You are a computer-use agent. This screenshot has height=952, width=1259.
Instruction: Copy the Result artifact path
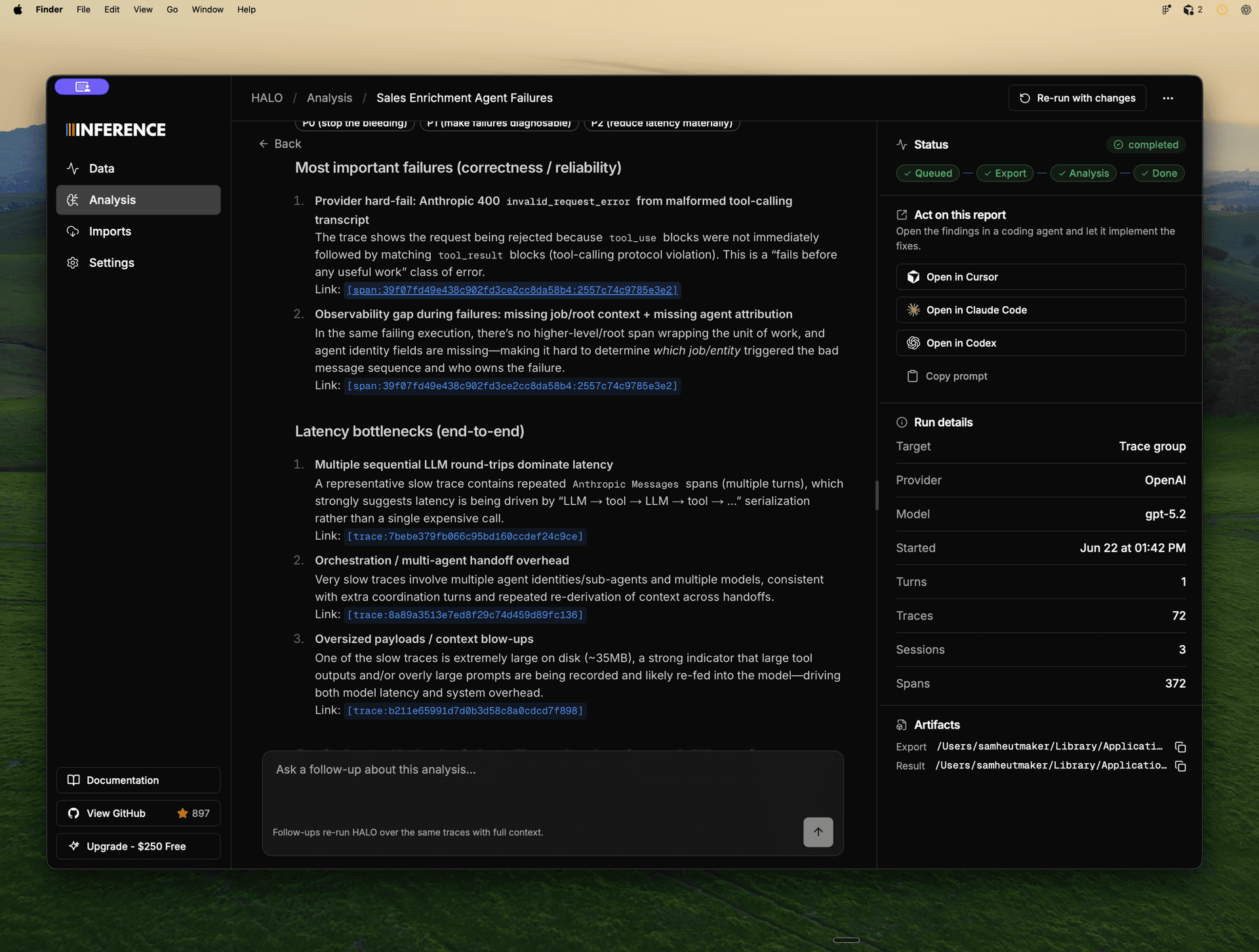tap(1180, 766)
